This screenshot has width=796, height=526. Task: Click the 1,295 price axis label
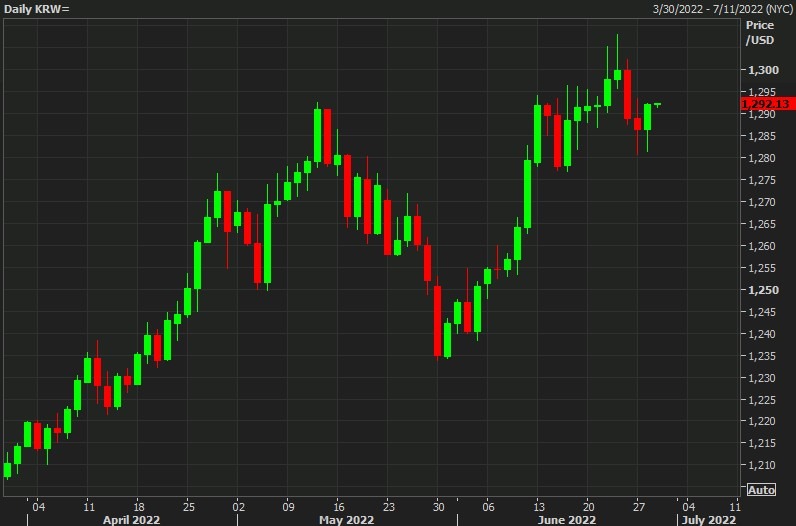click(x=761, y=92)
